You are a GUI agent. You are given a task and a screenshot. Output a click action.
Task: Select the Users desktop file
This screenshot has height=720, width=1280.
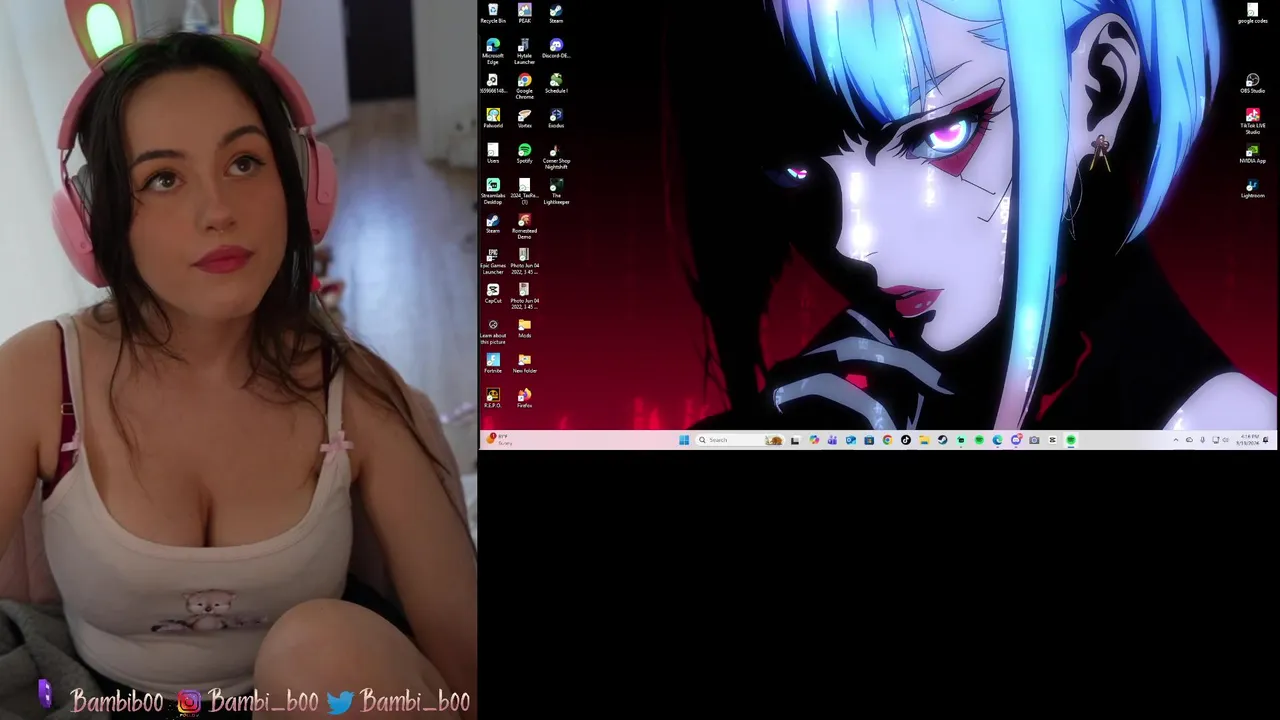[x=492, y=153]
